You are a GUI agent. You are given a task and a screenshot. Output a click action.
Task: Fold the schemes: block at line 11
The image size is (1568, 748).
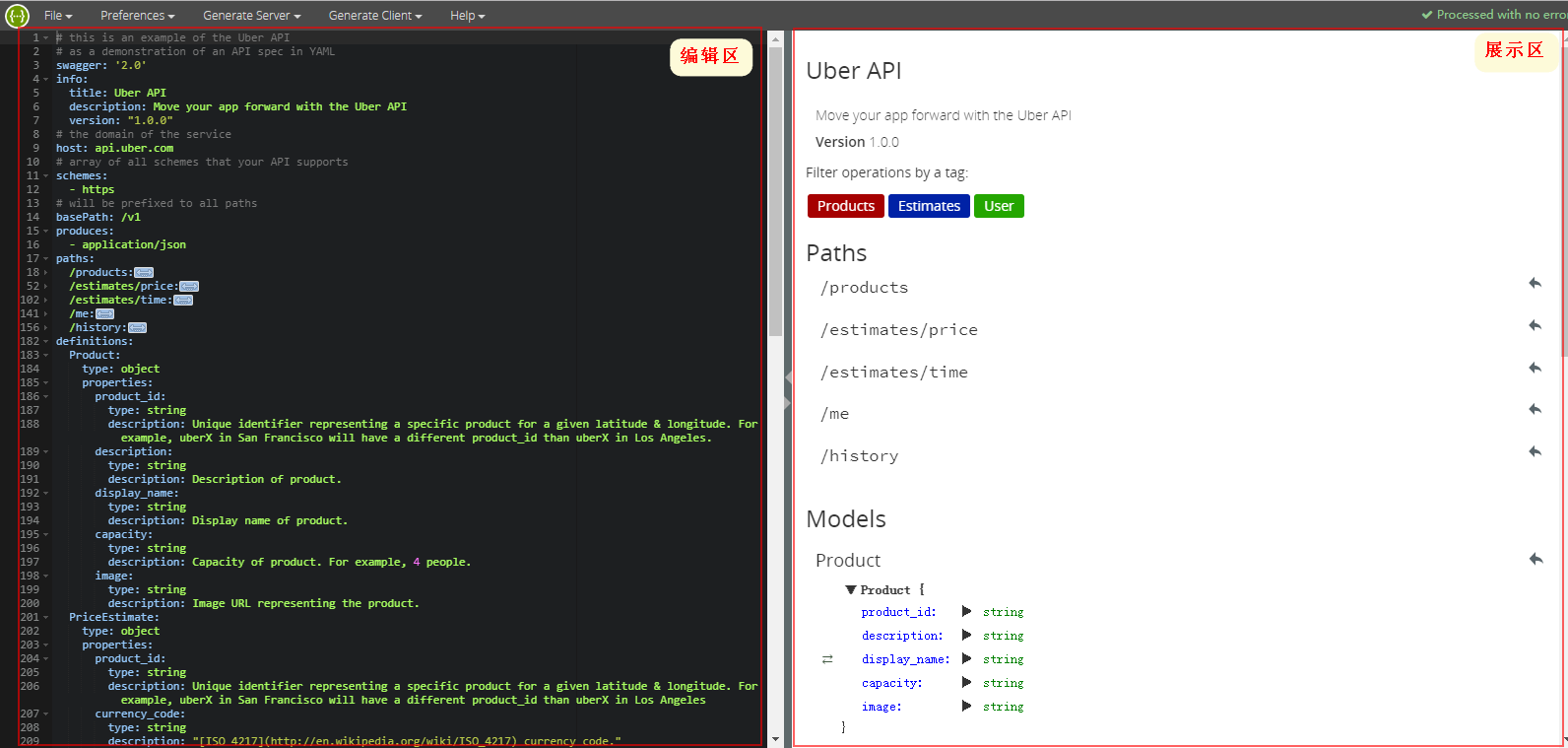45,176
